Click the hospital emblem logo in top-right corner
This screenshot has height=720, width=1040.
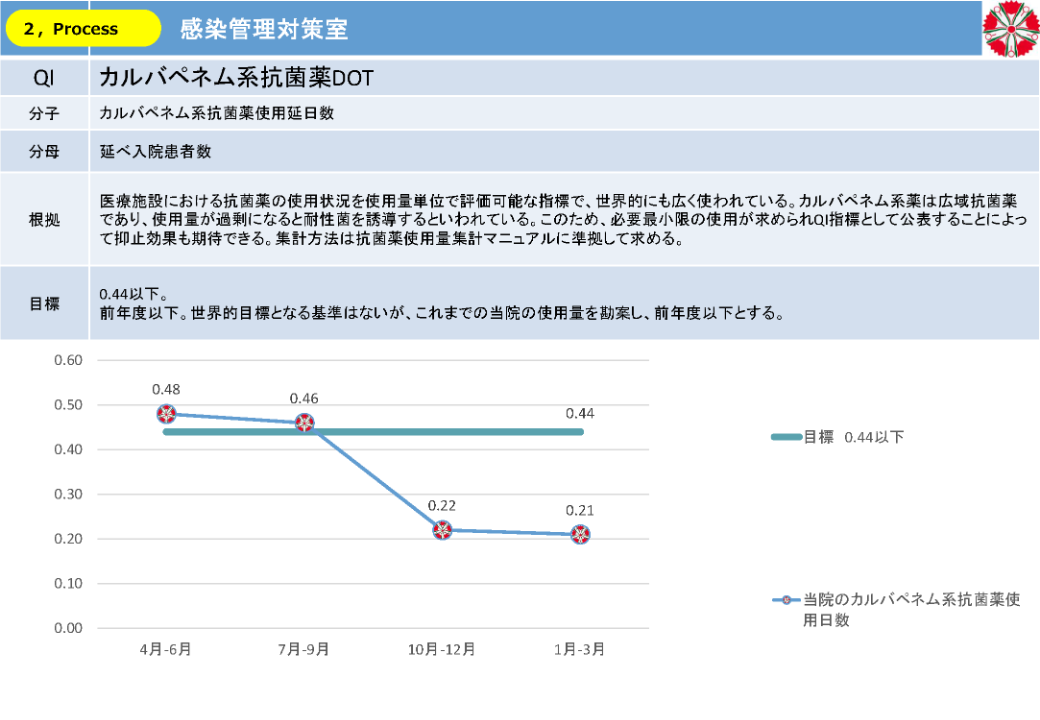[1010, 29]
